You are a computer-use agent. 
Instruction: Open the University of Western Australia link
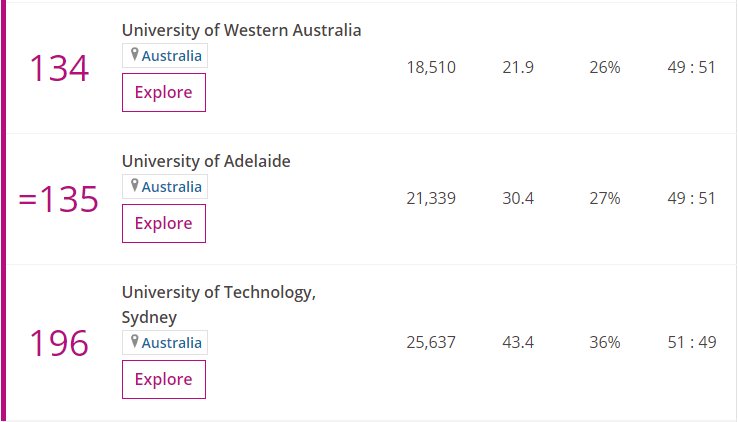tap(241, 30)
